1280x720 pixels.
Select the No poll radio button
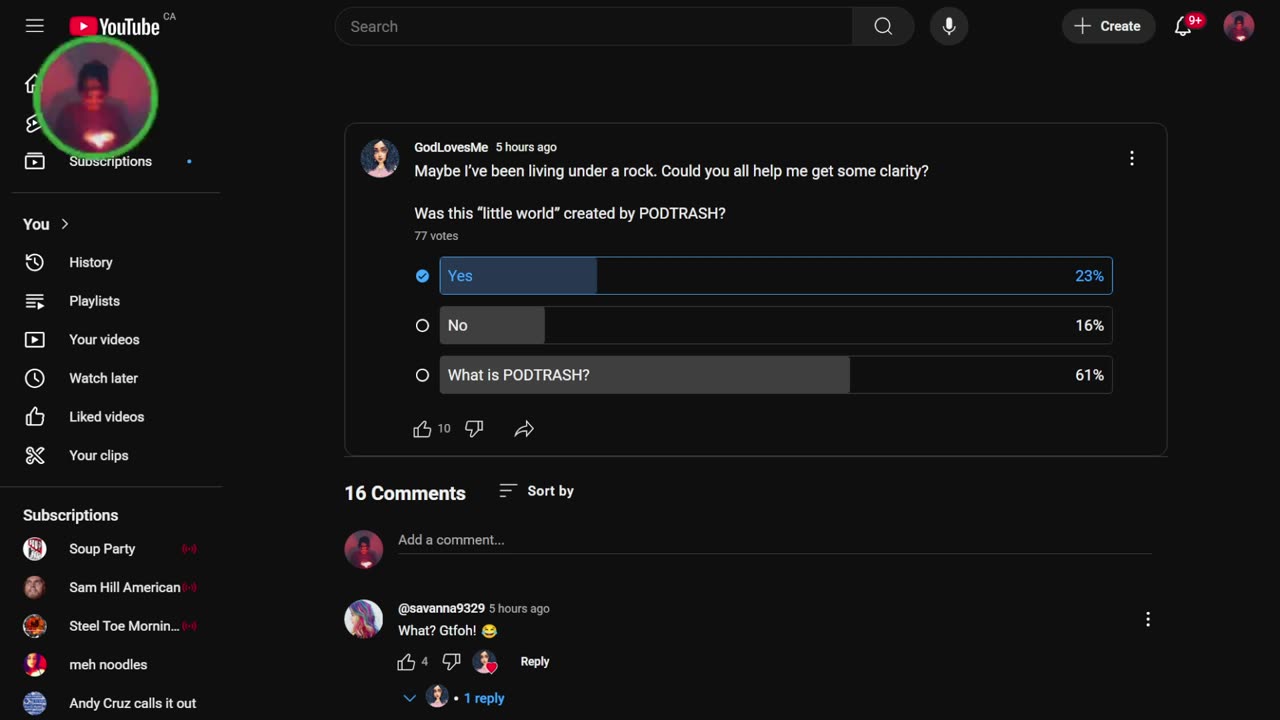tap(422, 325)
